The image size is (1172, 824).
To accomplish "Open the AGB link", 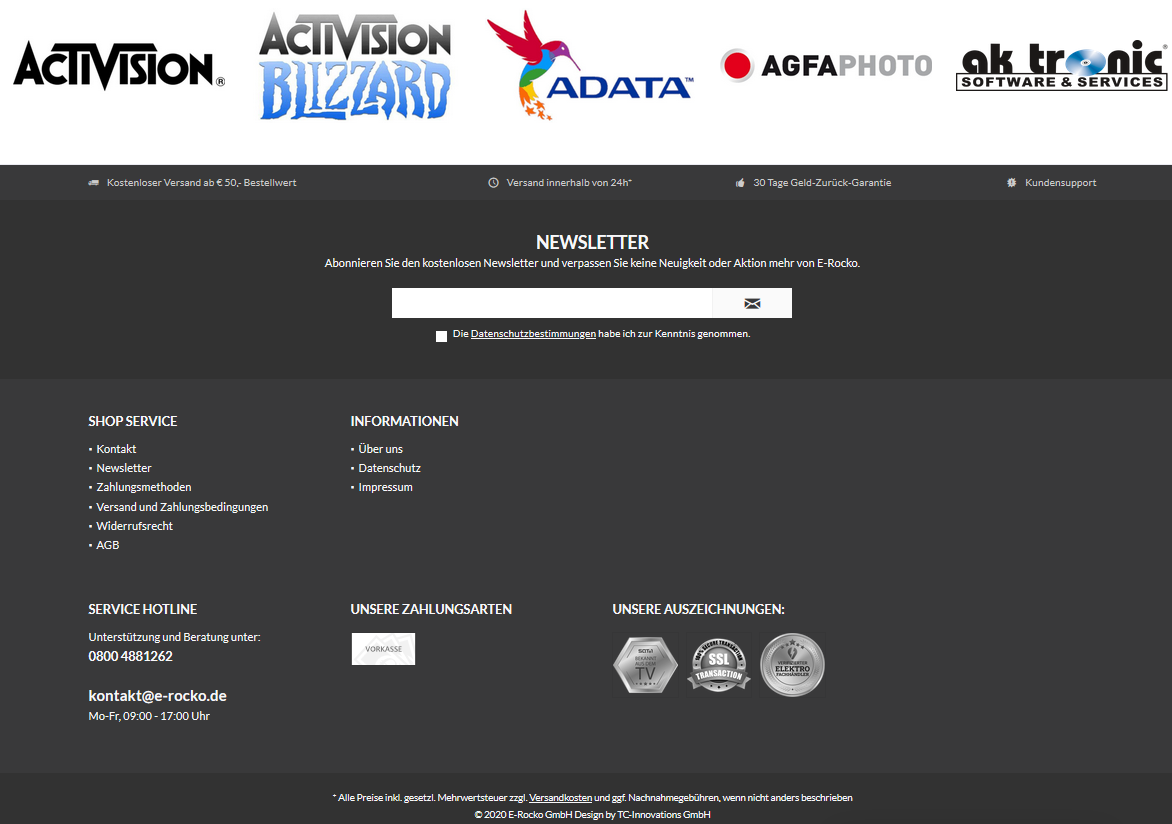I will (108, 545).
